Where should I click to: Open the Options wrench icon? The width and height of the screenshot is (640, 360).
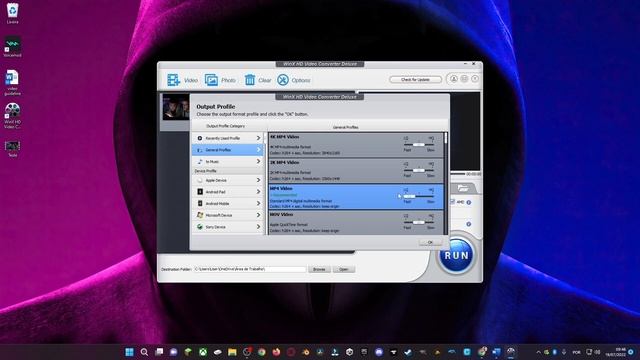tap(282, 80)
